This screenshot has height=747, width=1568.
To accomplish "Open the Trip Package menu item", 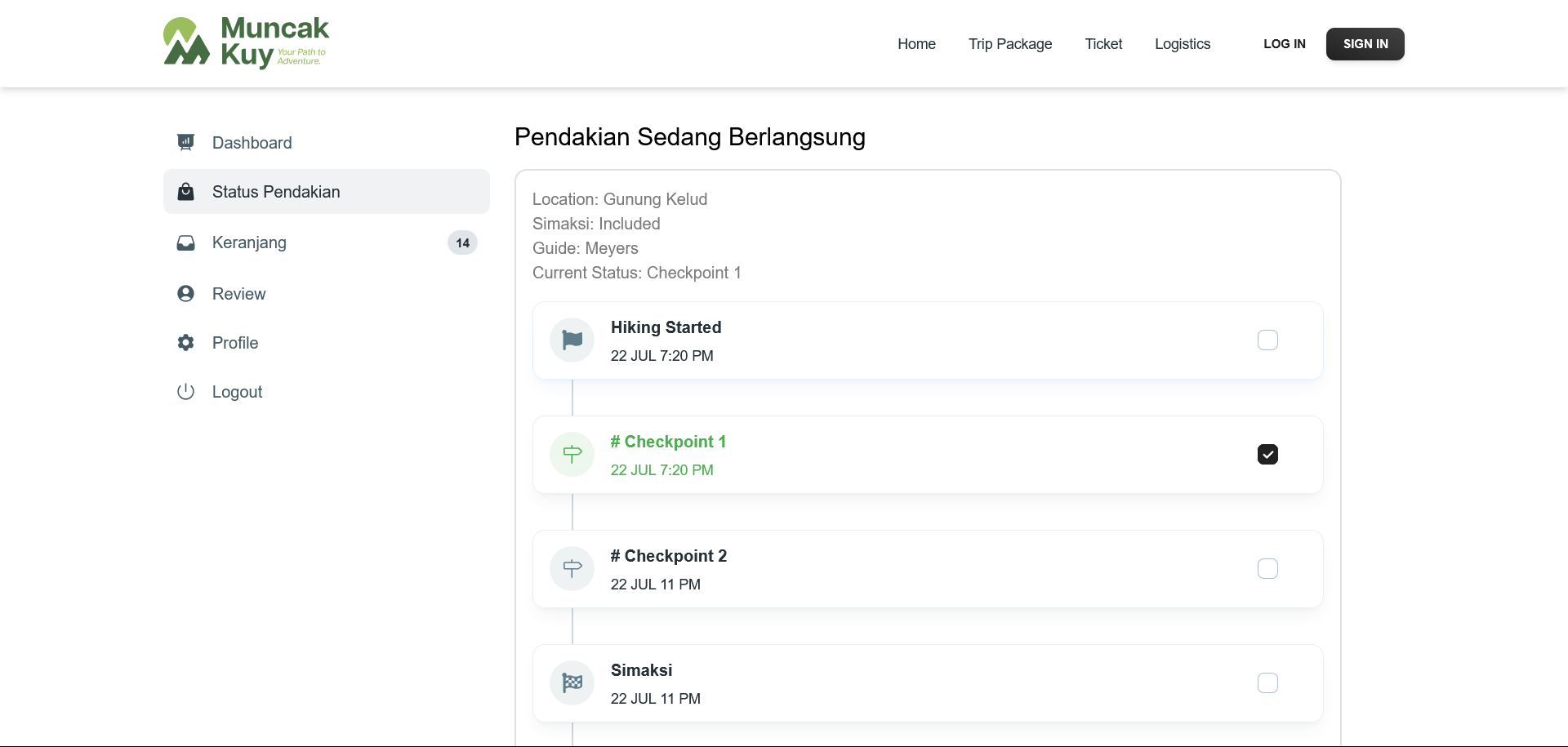I will [x=1010, y=44].
